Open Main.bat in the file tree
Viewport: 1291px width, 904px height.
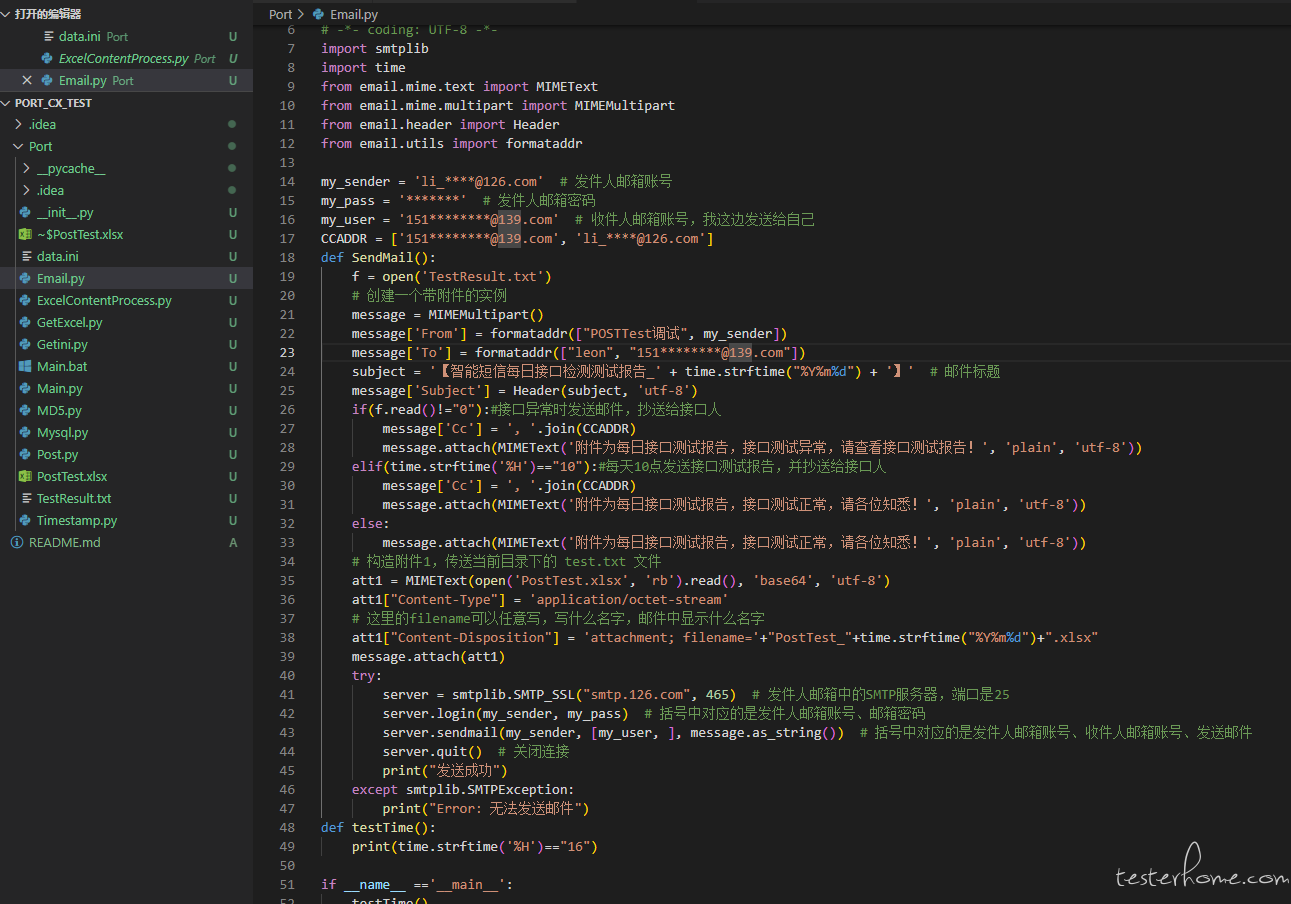tap(62, 367)
